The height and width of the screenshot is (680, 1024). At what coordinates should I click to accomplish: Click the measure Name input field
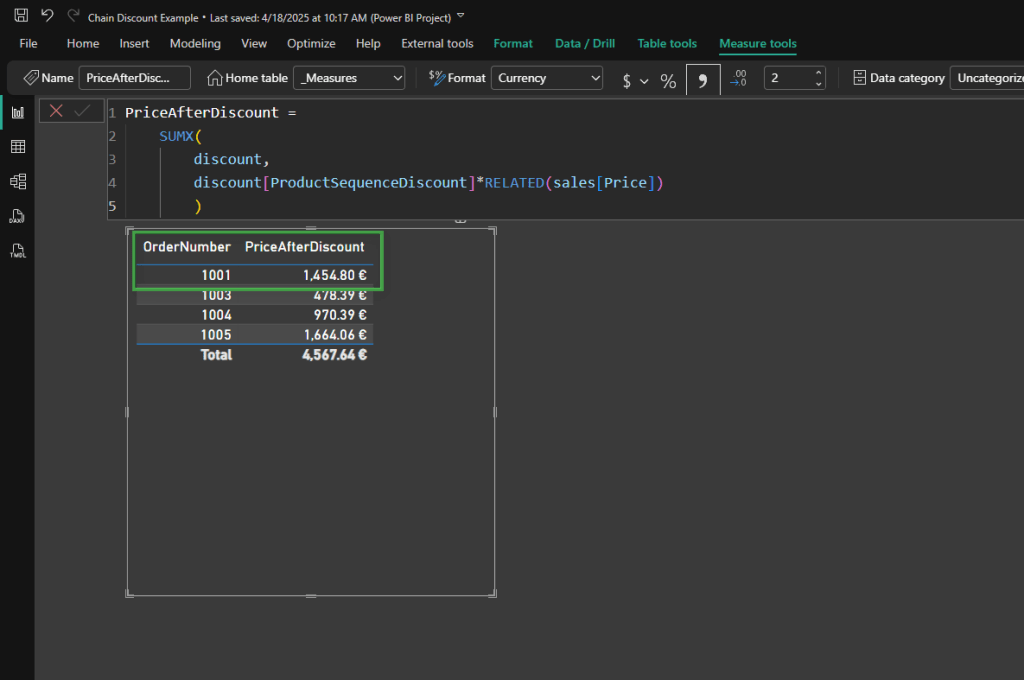[135, 78]
